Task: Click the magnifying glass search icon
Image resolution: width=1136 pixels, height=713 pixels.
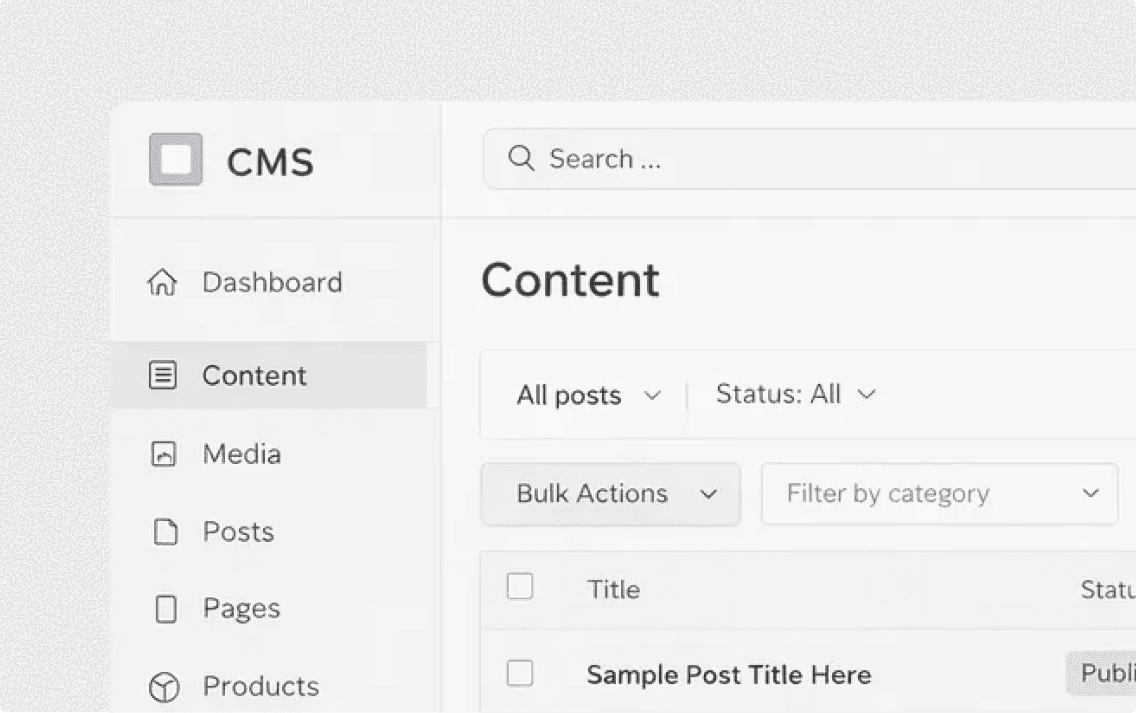Action: [521, 158]
